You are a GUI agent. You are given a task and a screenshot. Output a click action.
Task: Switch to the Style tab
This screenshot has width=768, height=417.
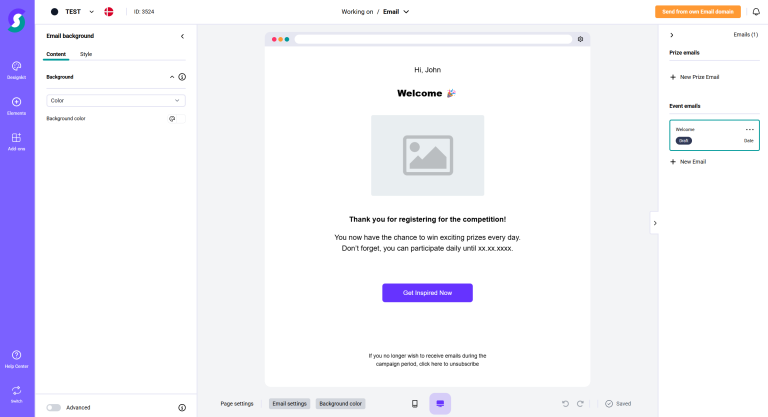point(86,54)
